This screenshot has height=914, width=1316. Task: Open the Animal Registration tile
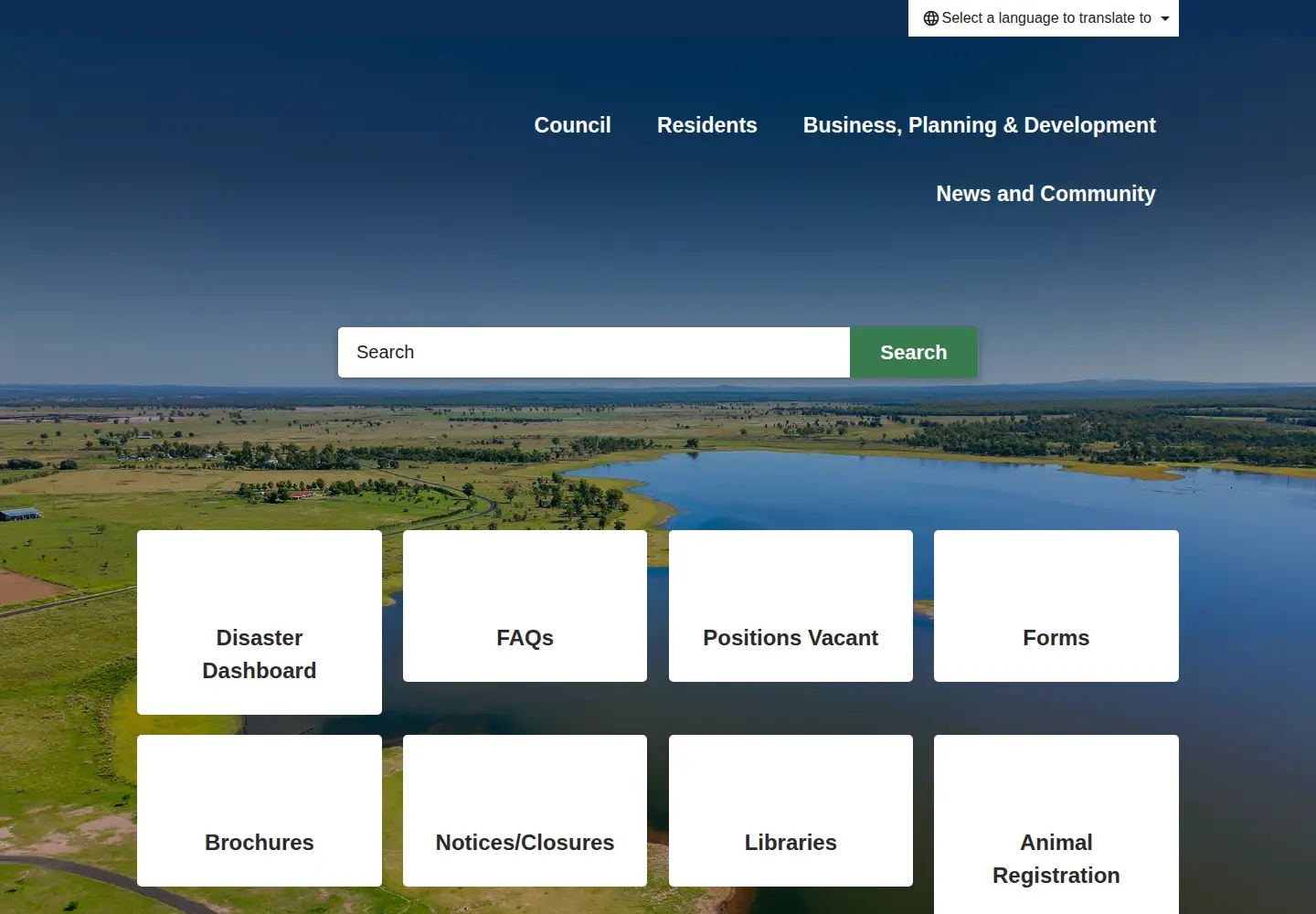[1056, 824]
